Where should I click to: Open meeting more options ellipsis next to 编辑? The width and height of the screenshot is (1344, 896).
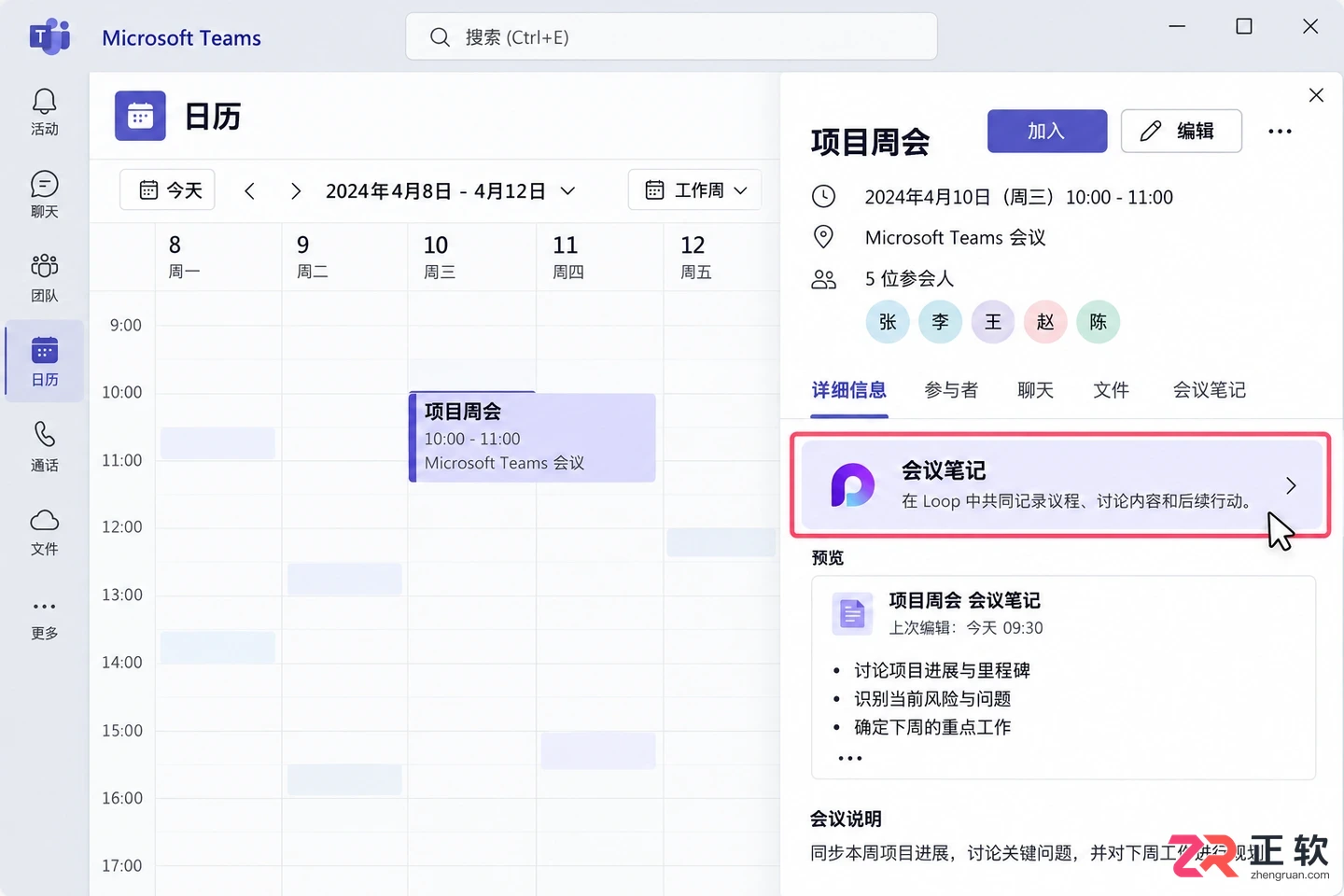click(1281, 131)
